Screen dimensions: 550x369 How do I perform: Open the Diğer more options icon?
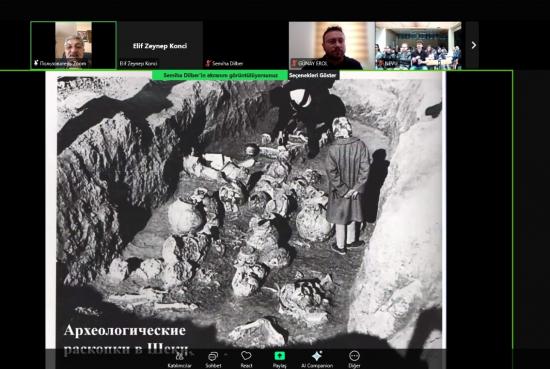pyautogui.click(x=354, y=356)
